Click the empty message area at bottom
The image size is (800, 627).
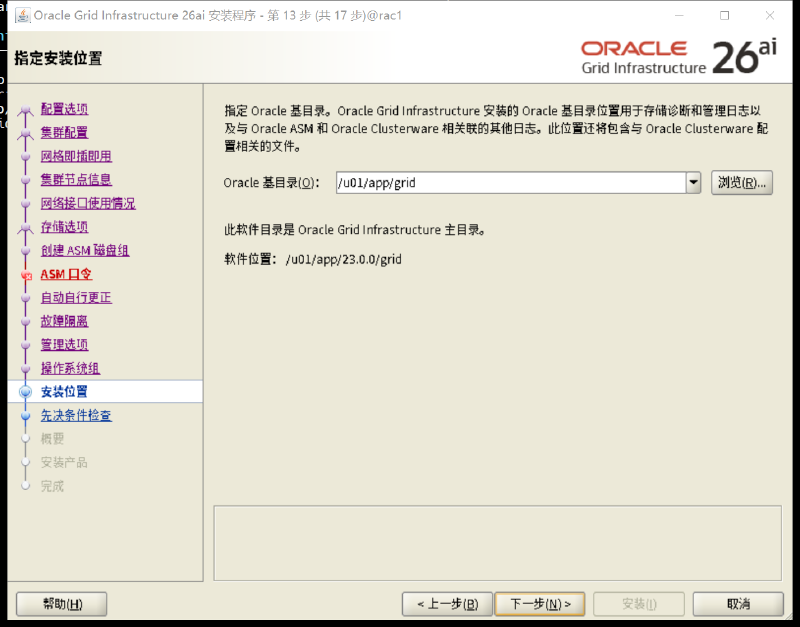tap(497, 543)
